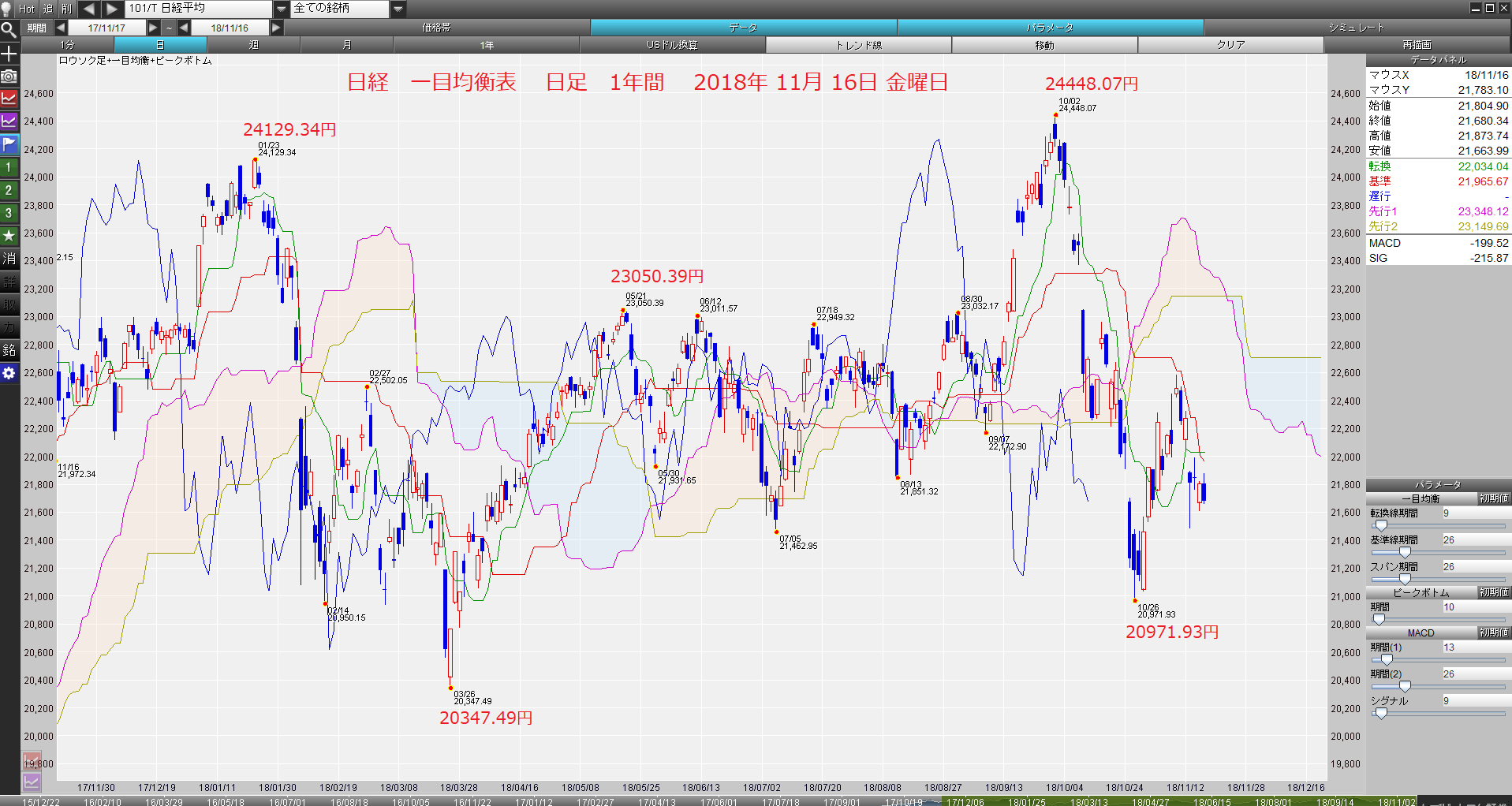The height and width of the screenshot is (806, 1512).
Task: Click the 期間 label button
Action: coord(37,28)
